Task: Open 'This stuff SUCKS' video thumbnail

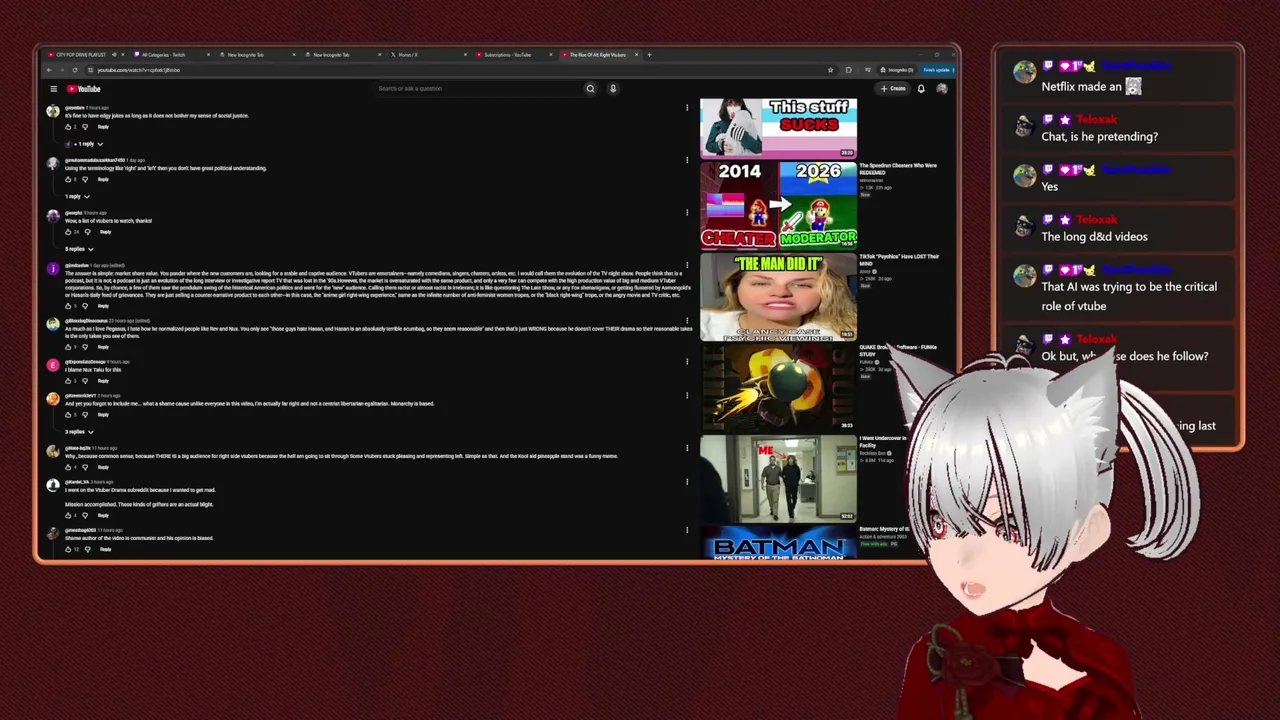Action: click(778, 128)
